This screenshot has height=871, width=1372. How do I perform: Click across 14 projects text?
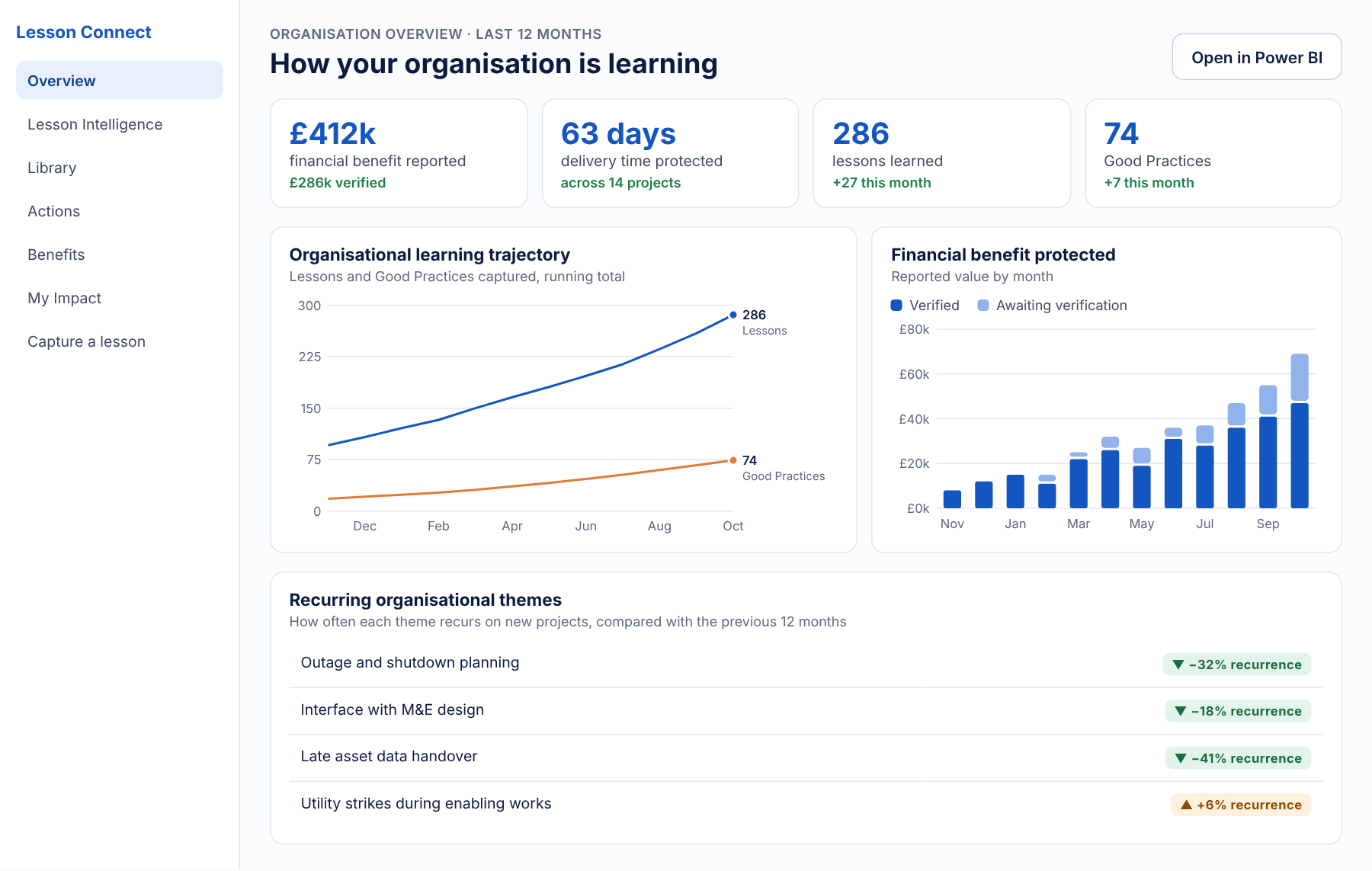click(x=620, y=183)
